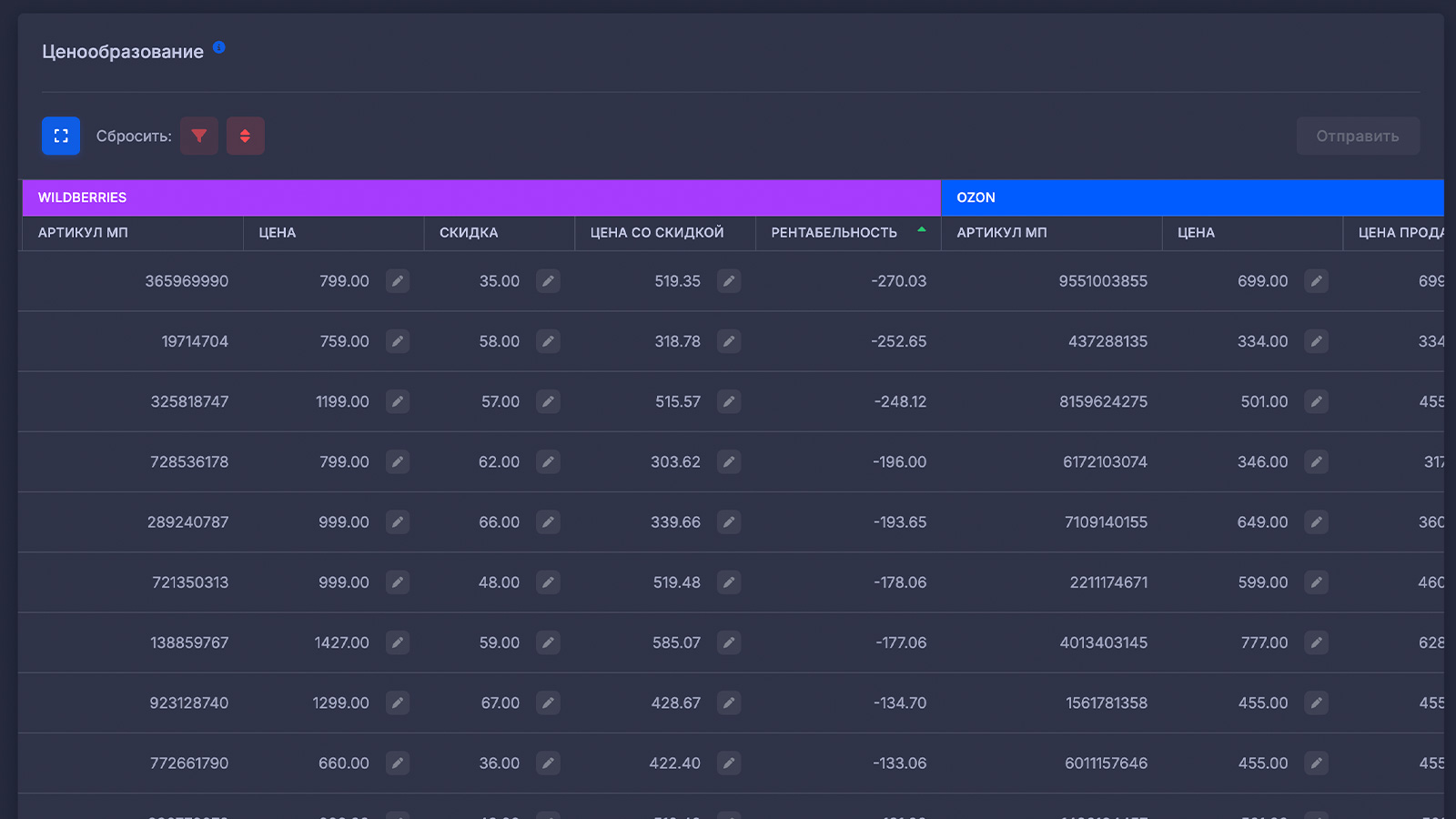
Task: Sort by Wildberries Артикул МП column
Action: (x=133, y=233)
